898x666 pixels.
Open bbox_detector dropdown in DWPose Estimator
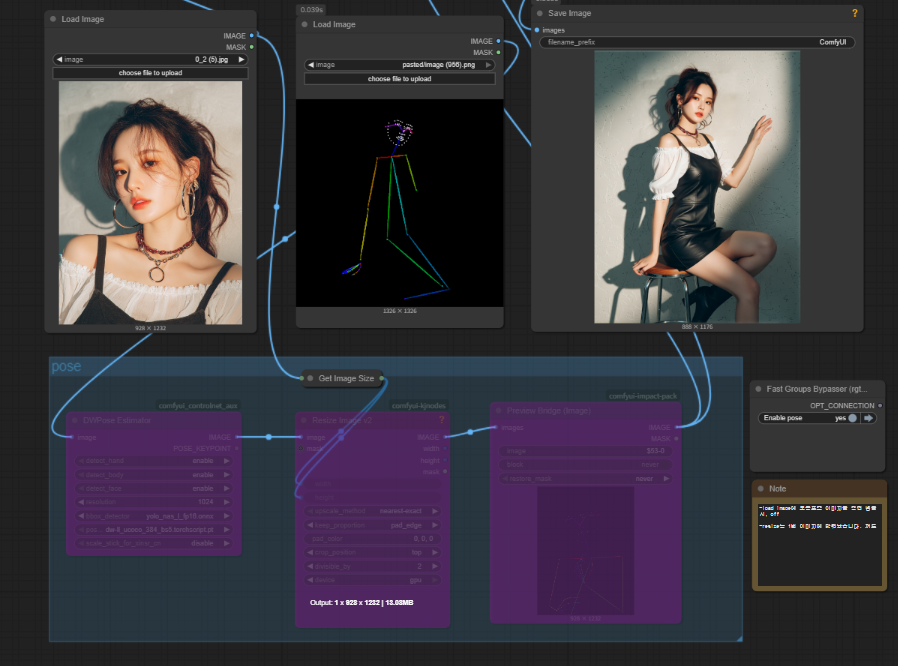click(x=153, y=516)
